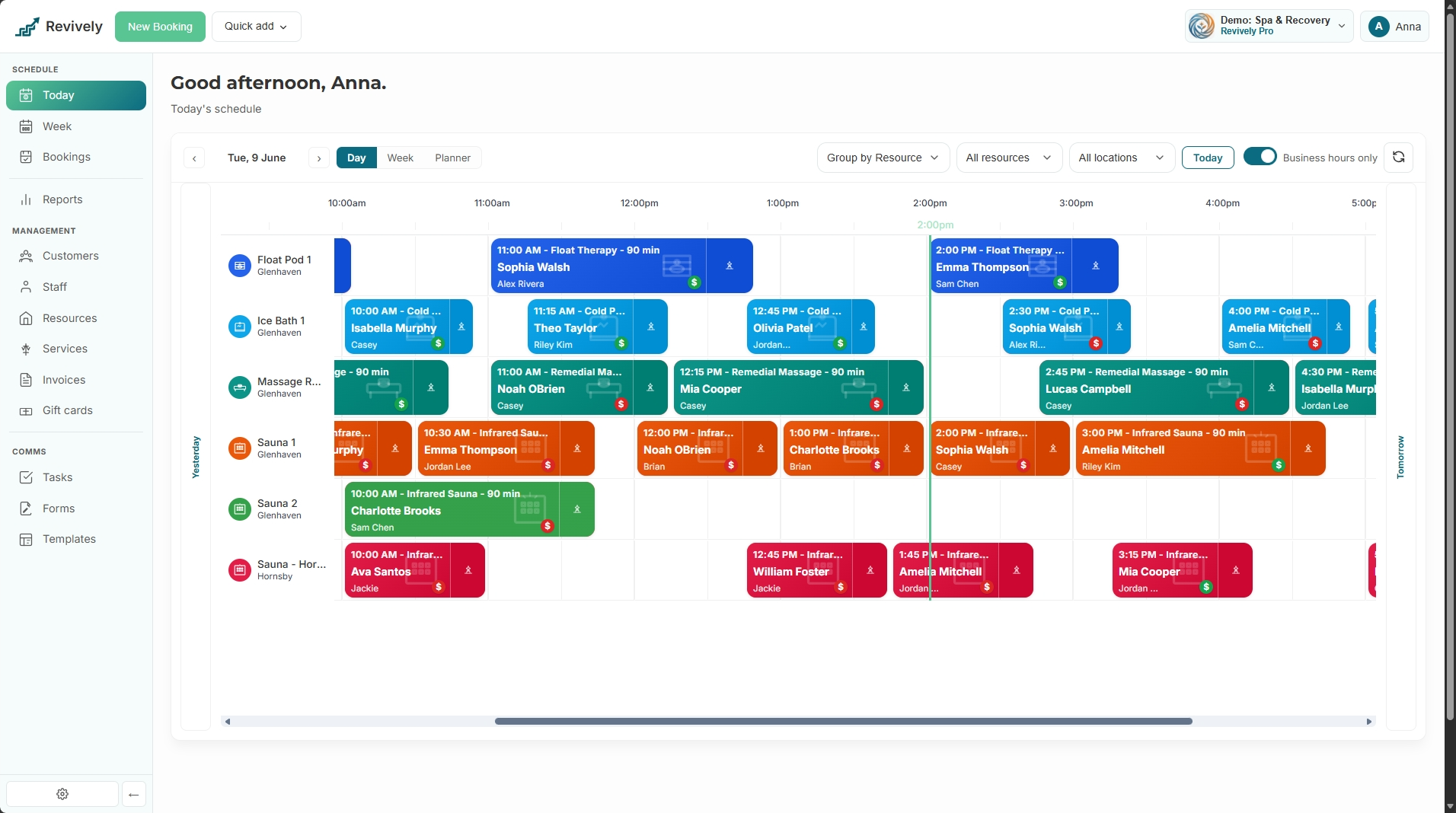1456x813 pixels.
Task: Refresh the schedule with the reload icon
Action: click(1399, 158)
